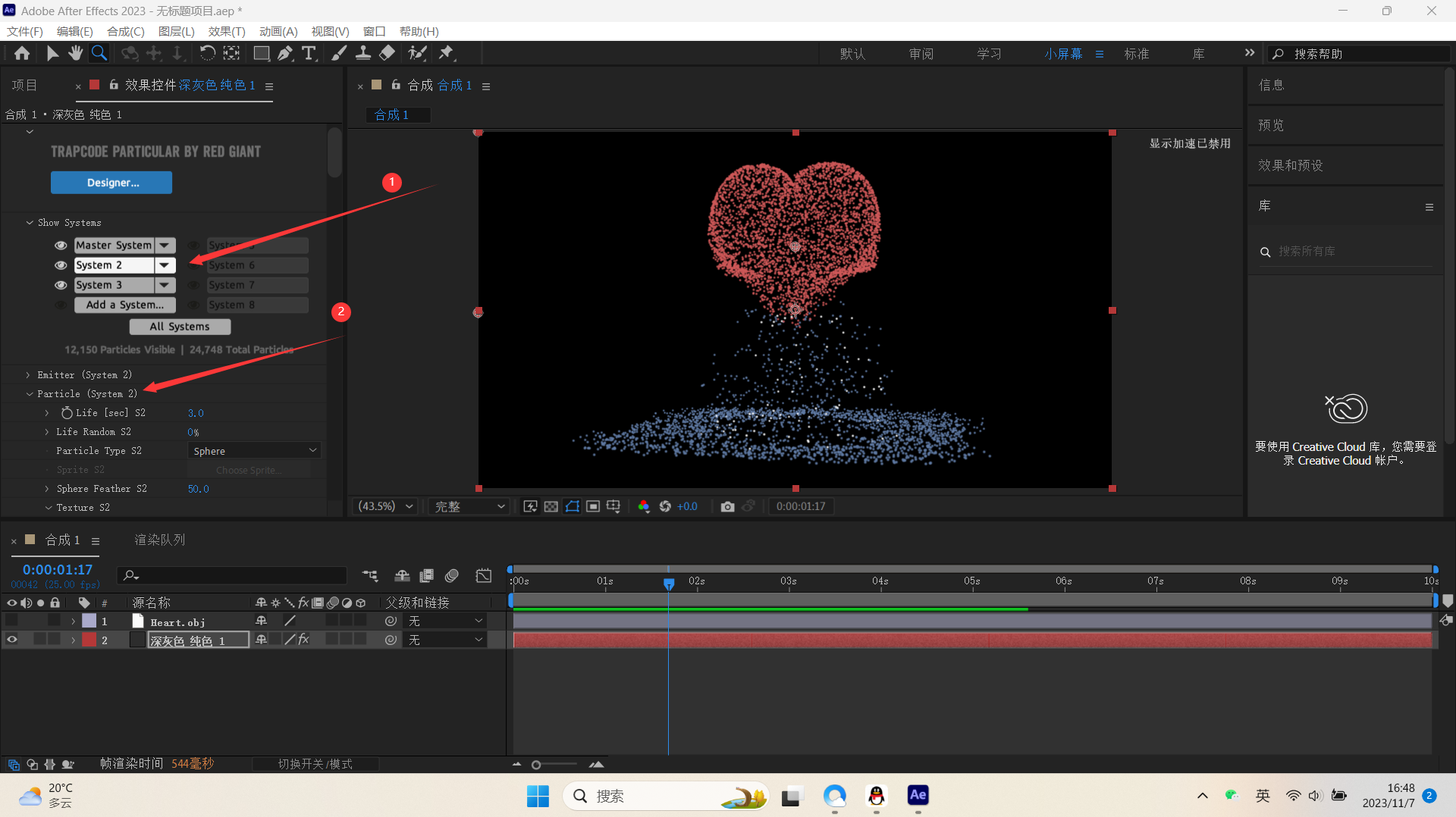The image size is (1456, 817).
Task: Open the 动画(A) menu
Action: [278, 31]
